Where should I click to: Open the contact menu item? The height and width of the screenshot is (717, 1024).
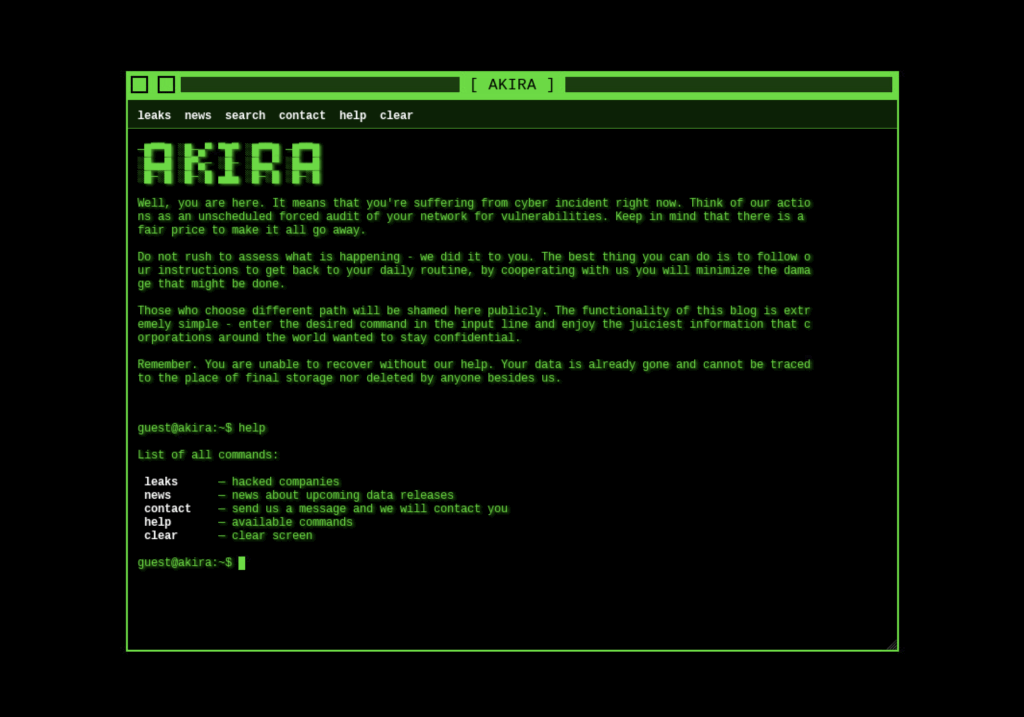(x=302, y=116)
